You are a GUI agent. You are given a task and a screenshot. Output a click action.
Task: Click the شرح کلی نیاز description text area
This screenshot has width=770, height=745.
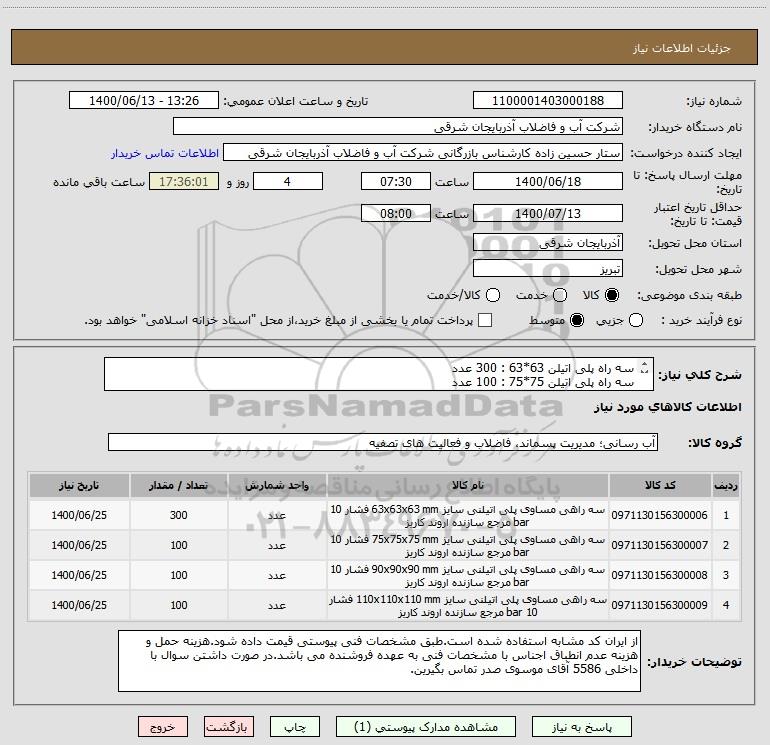click(x=379, y=374)
